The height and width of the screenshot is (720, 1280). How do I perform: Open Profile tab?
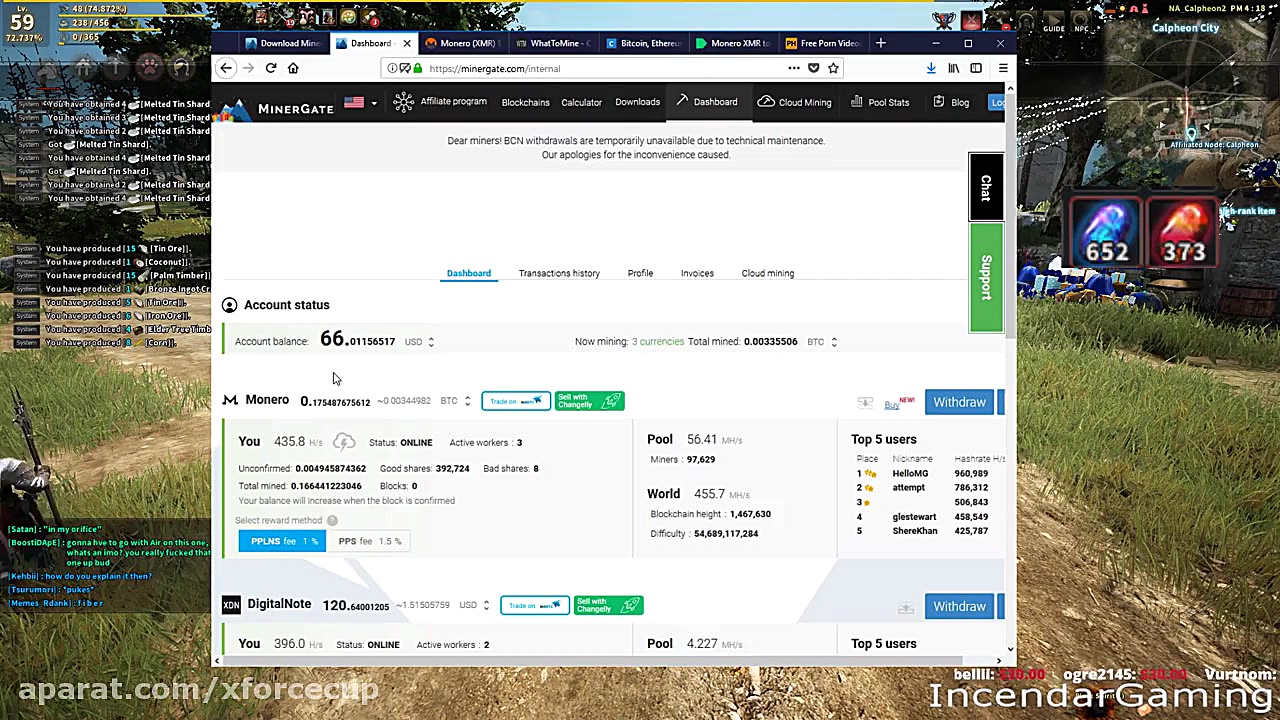(640, 273)
